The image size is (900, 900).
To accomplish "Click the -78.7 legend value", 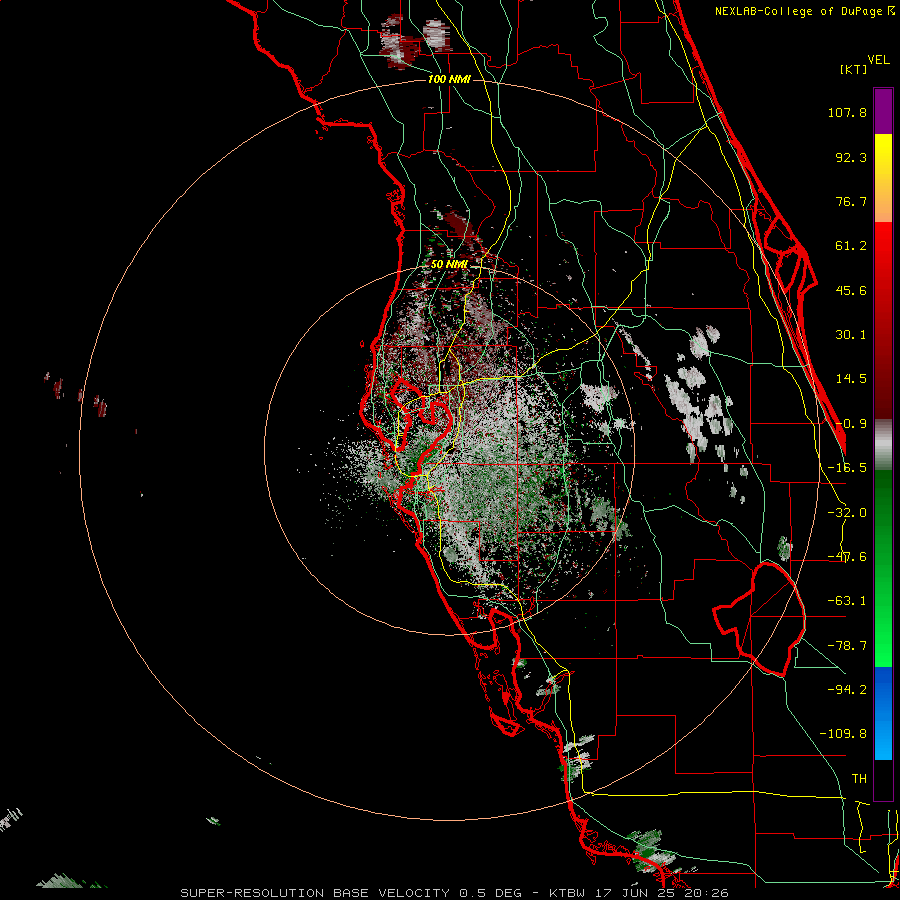I will tap(847, 646).
